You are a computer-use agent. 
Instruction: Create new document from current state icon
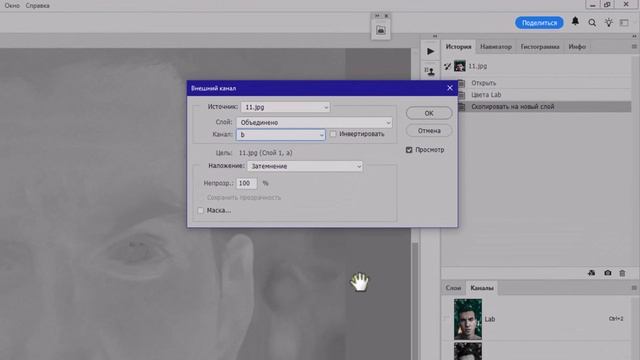(x=591, y=273)
